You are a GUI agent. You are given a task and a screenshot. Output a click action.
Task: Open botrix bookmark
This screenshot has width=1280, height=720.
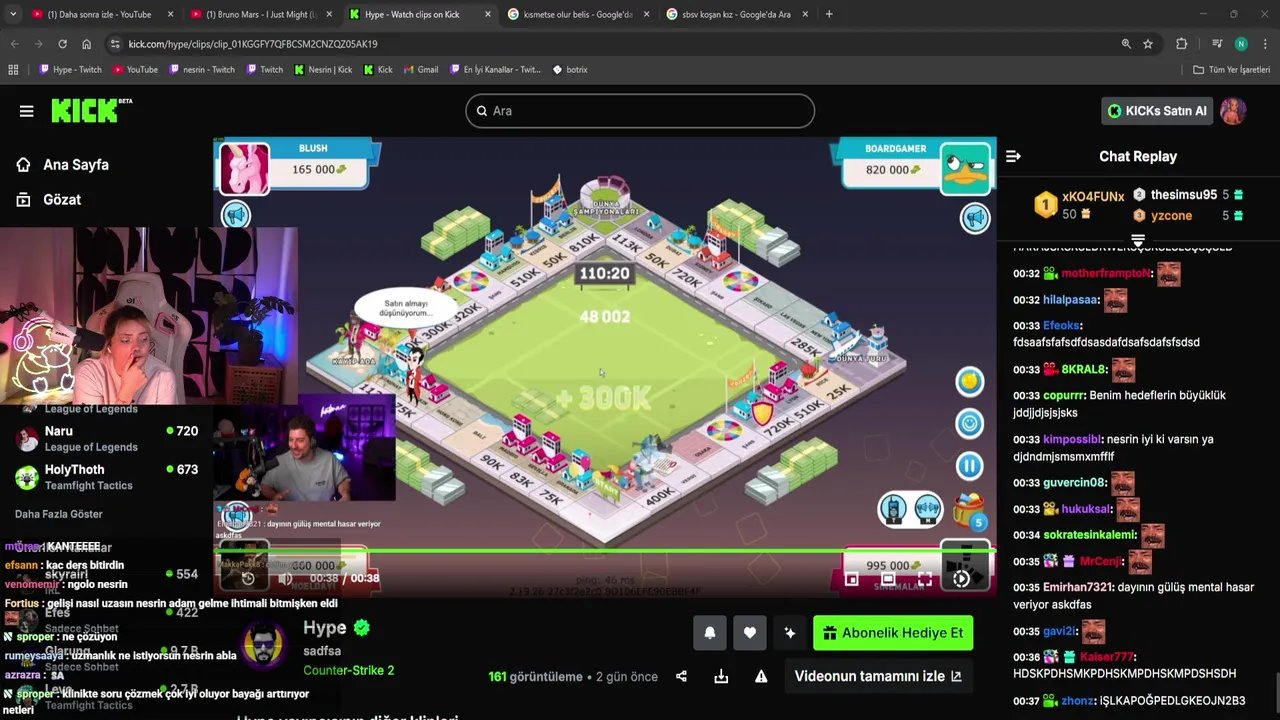(569, 70)
